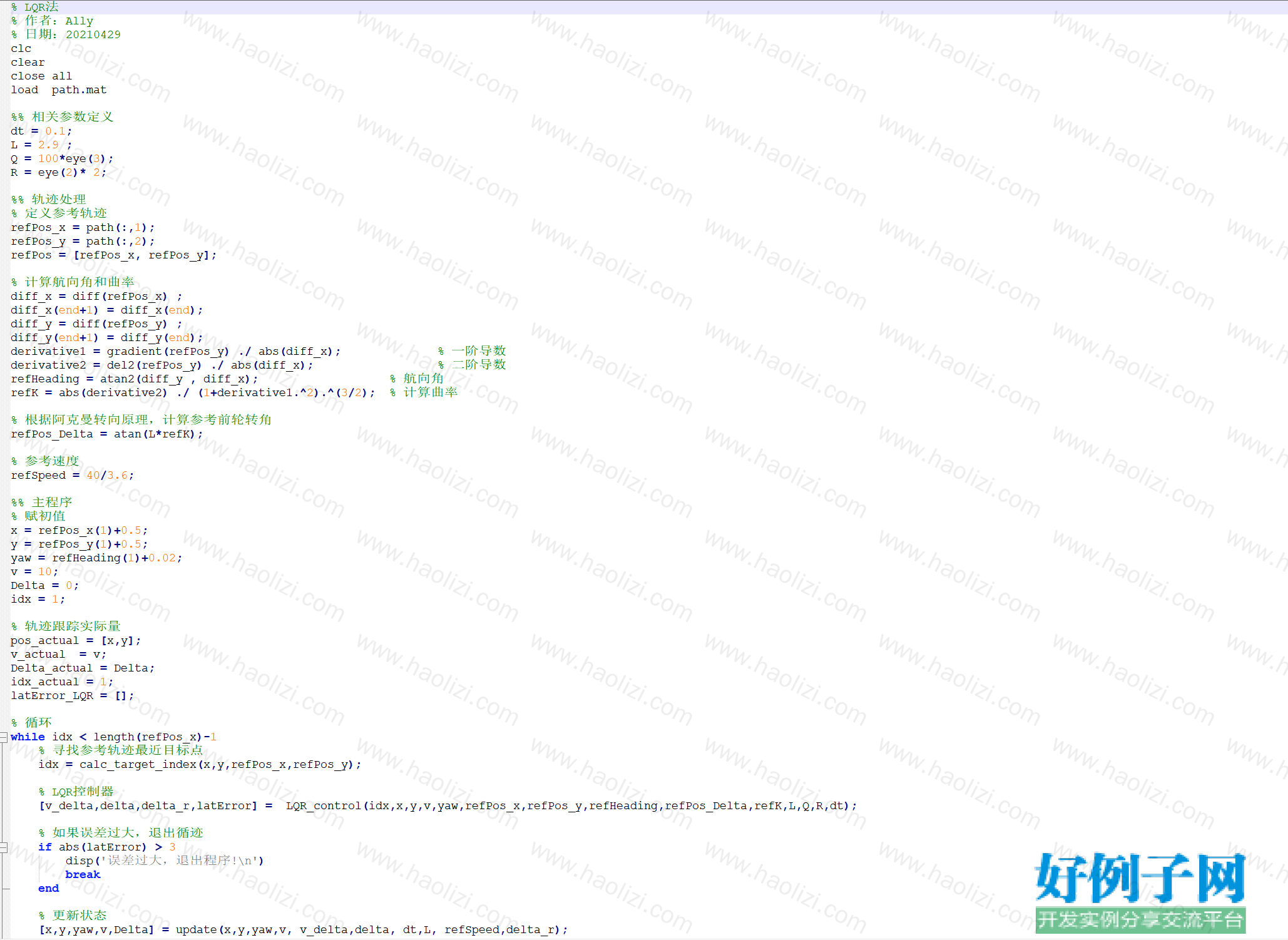Collapse the while loop code fold

[4, 737]
